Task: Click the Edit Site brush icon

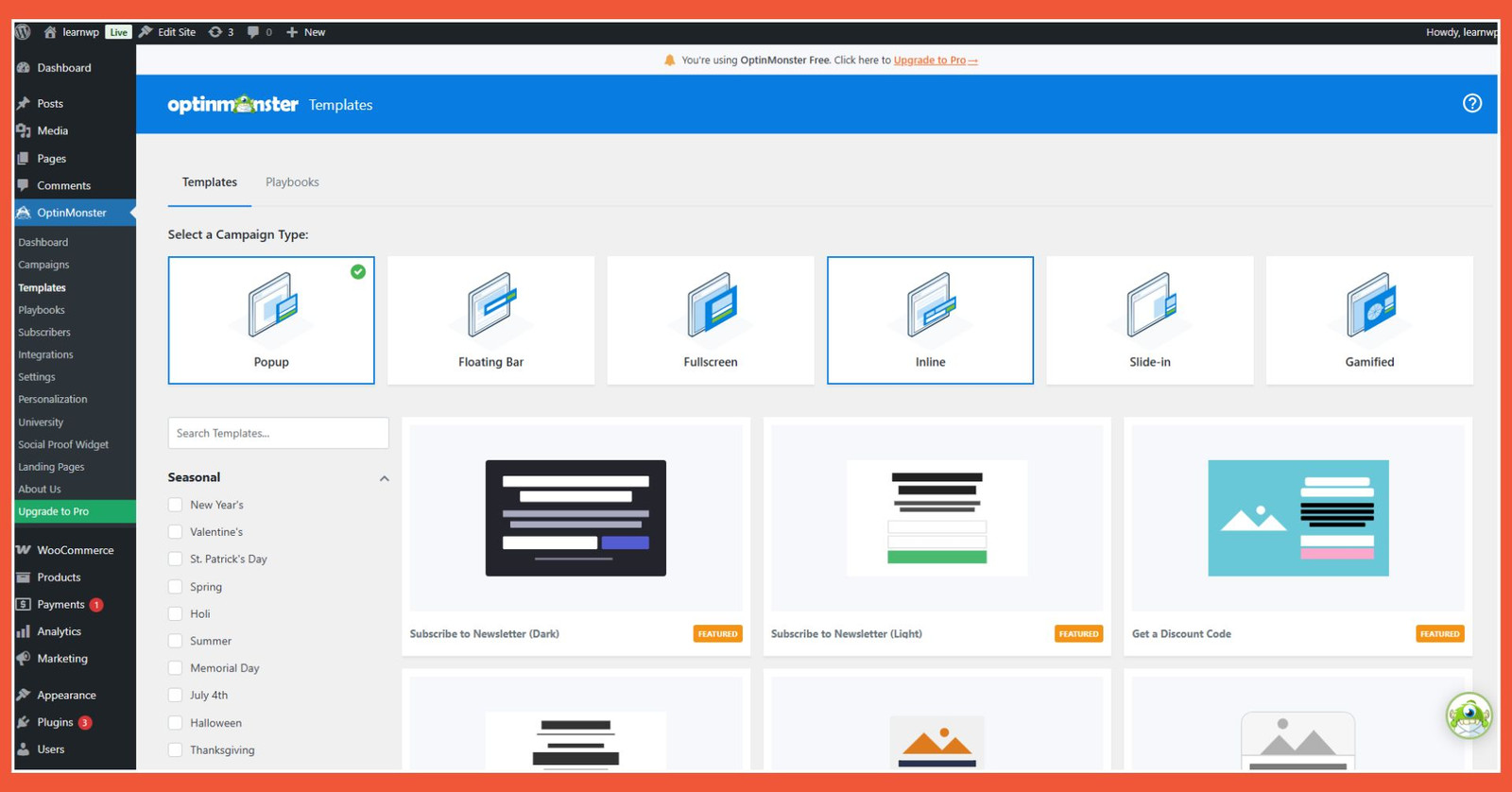Action: click(x=146, y=32)
